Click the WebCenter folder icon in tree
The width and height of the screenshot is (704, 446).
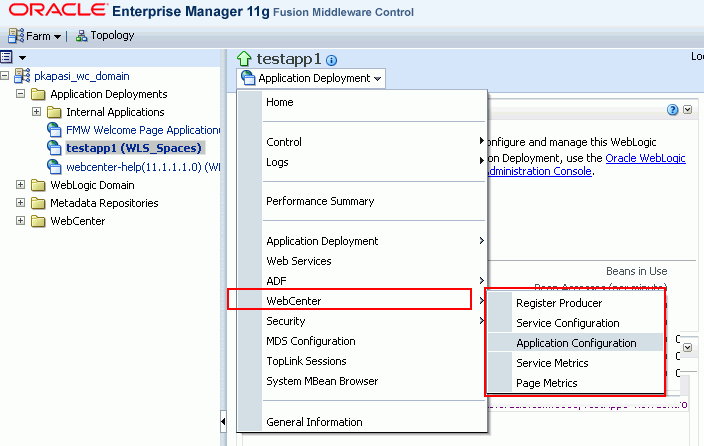click(38, 221)
